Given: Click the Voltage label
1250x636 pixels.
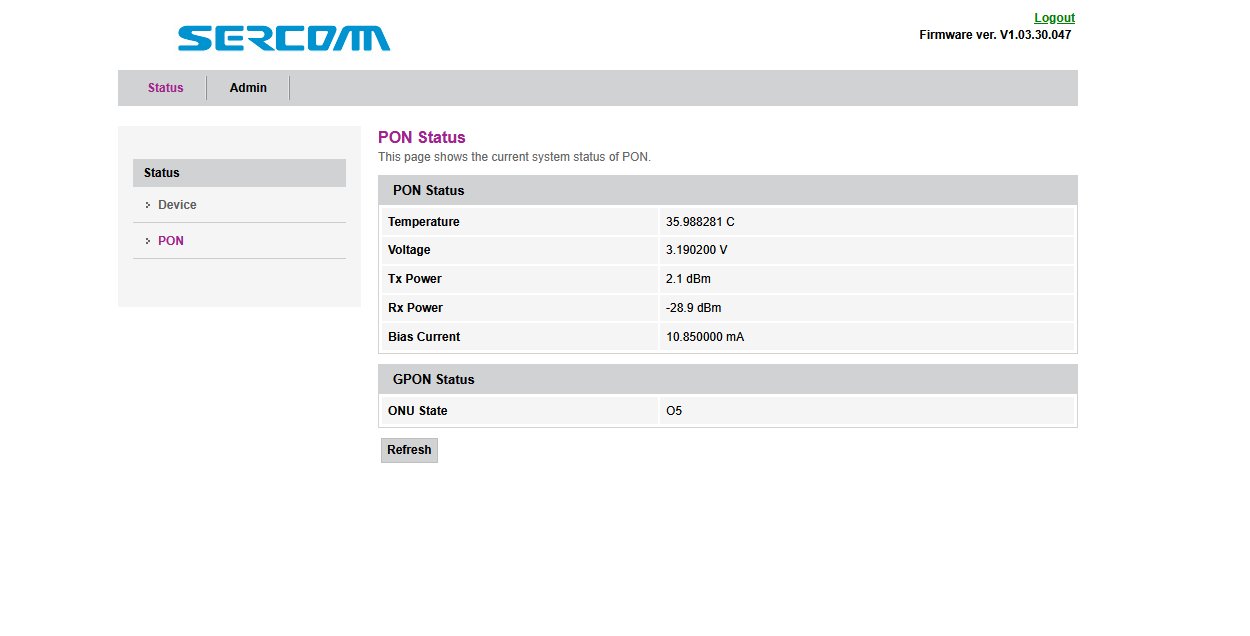Looking at the screenshot, I should point(409,250).
